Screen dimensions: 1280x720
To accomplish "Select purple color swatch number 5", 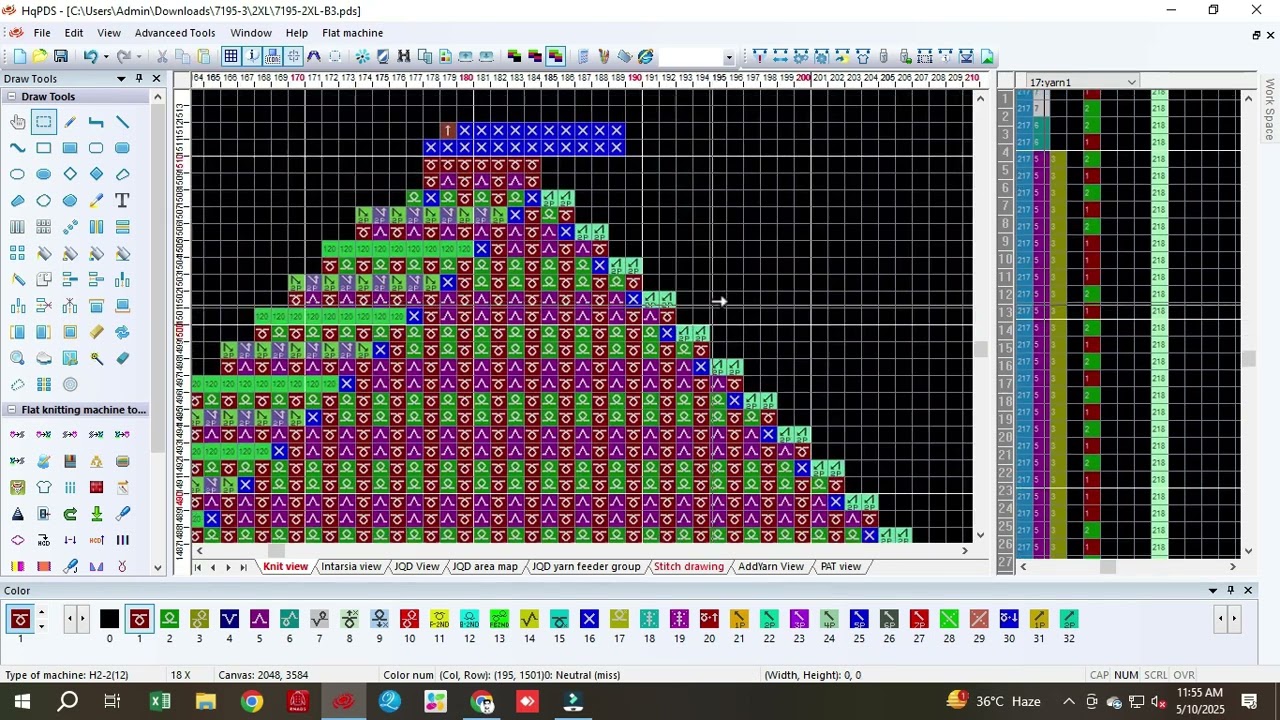I will click(259, 620).
